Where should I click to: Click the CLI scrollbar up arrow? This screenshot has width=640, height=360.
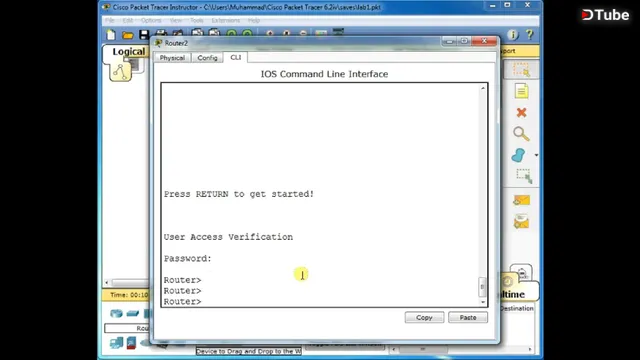[x=483, y=88]
